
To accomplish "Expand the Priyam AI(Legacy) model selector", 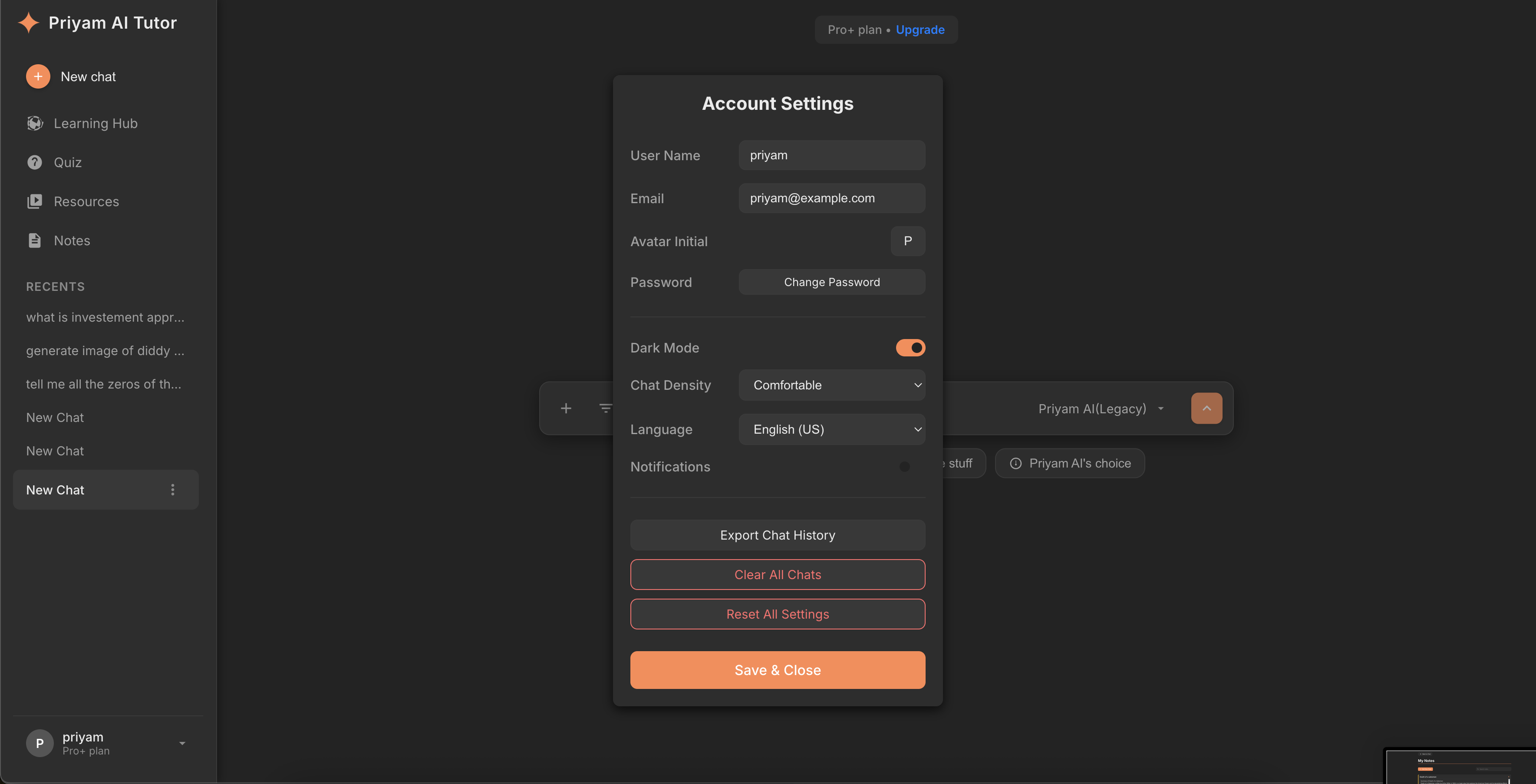I will (x=1101, y=408).
